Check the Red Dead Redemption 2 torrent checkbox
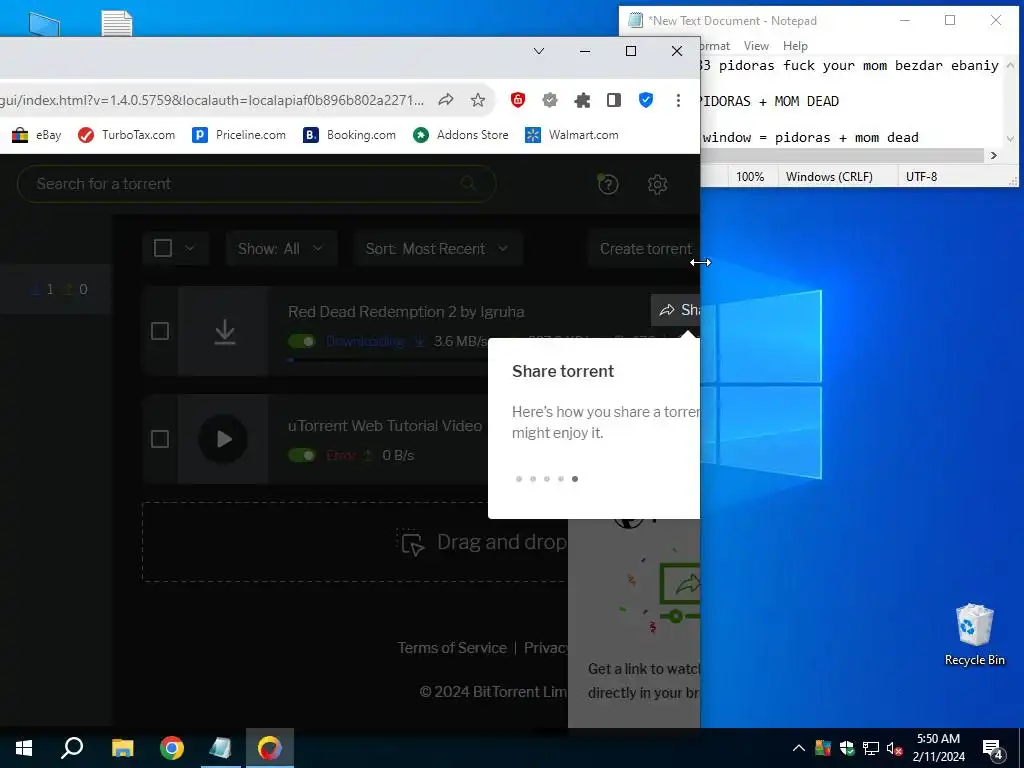 coord(160,331)
